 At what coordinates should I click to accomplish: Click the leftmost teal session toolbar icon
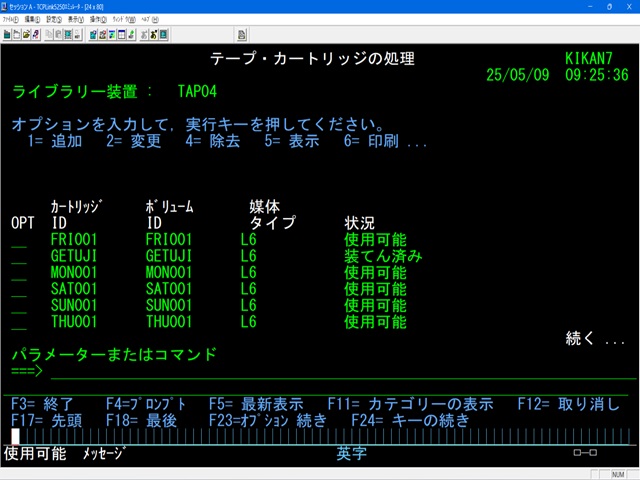click(x=7, y=35)
